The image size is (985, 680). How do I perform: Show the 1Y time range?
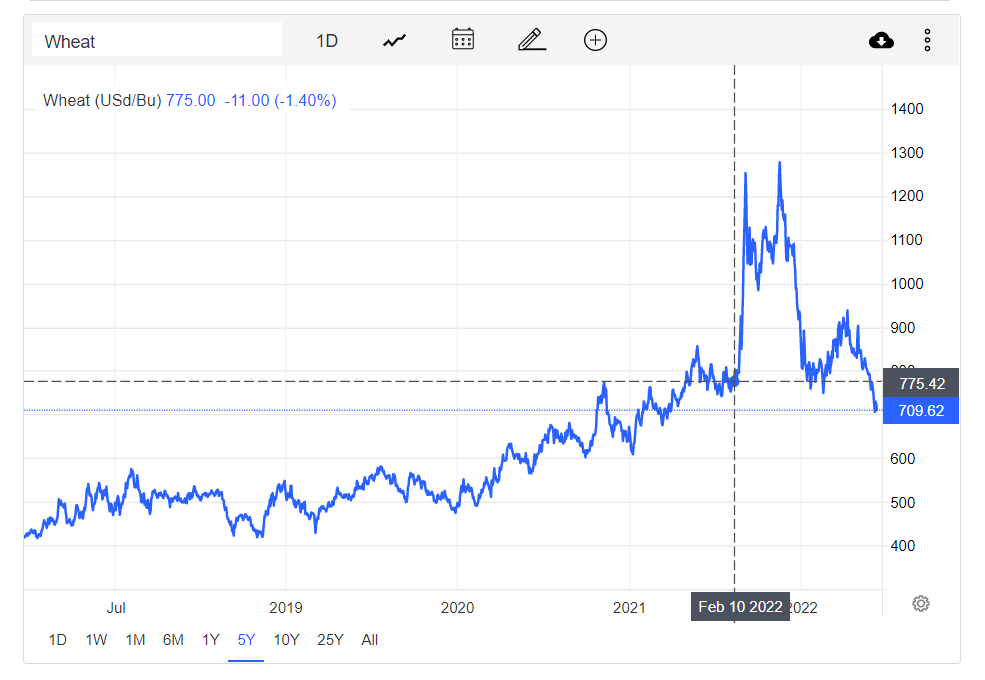[x=210, y=640]
